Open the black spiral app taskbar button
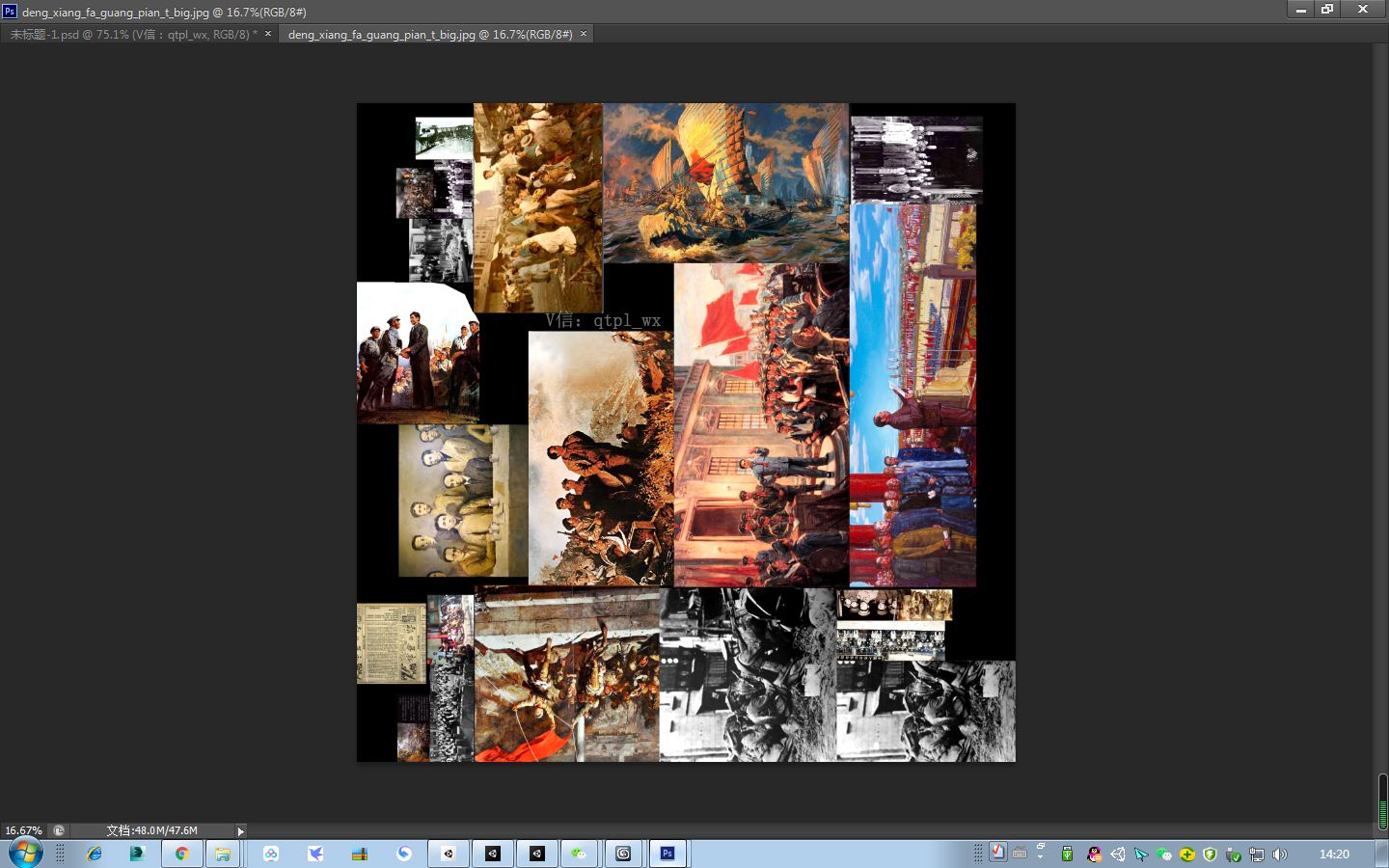Screen dimensions: 1389x868 (623, 854)
